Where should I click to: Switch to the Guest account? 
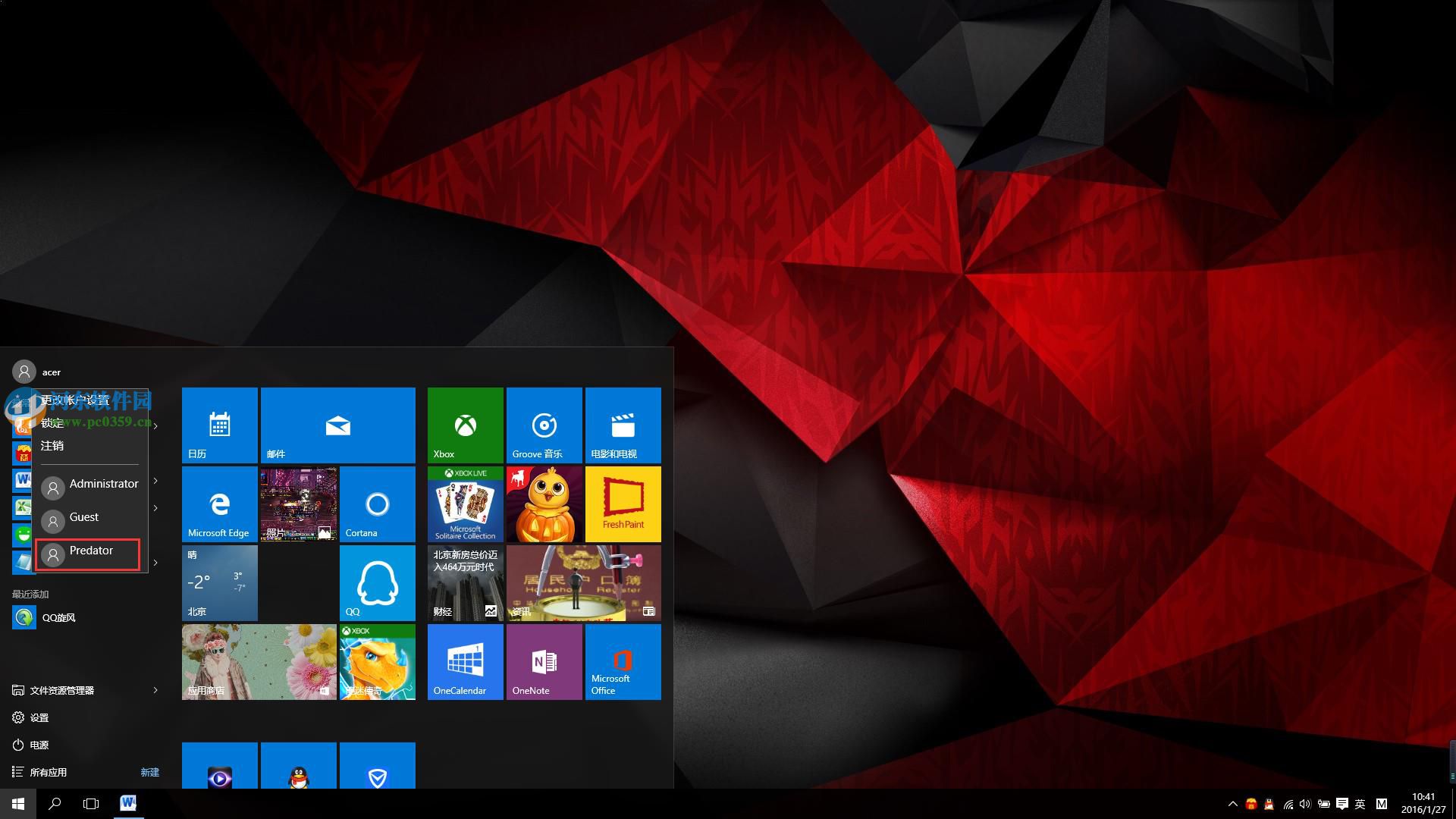click(x=83, y=517)
